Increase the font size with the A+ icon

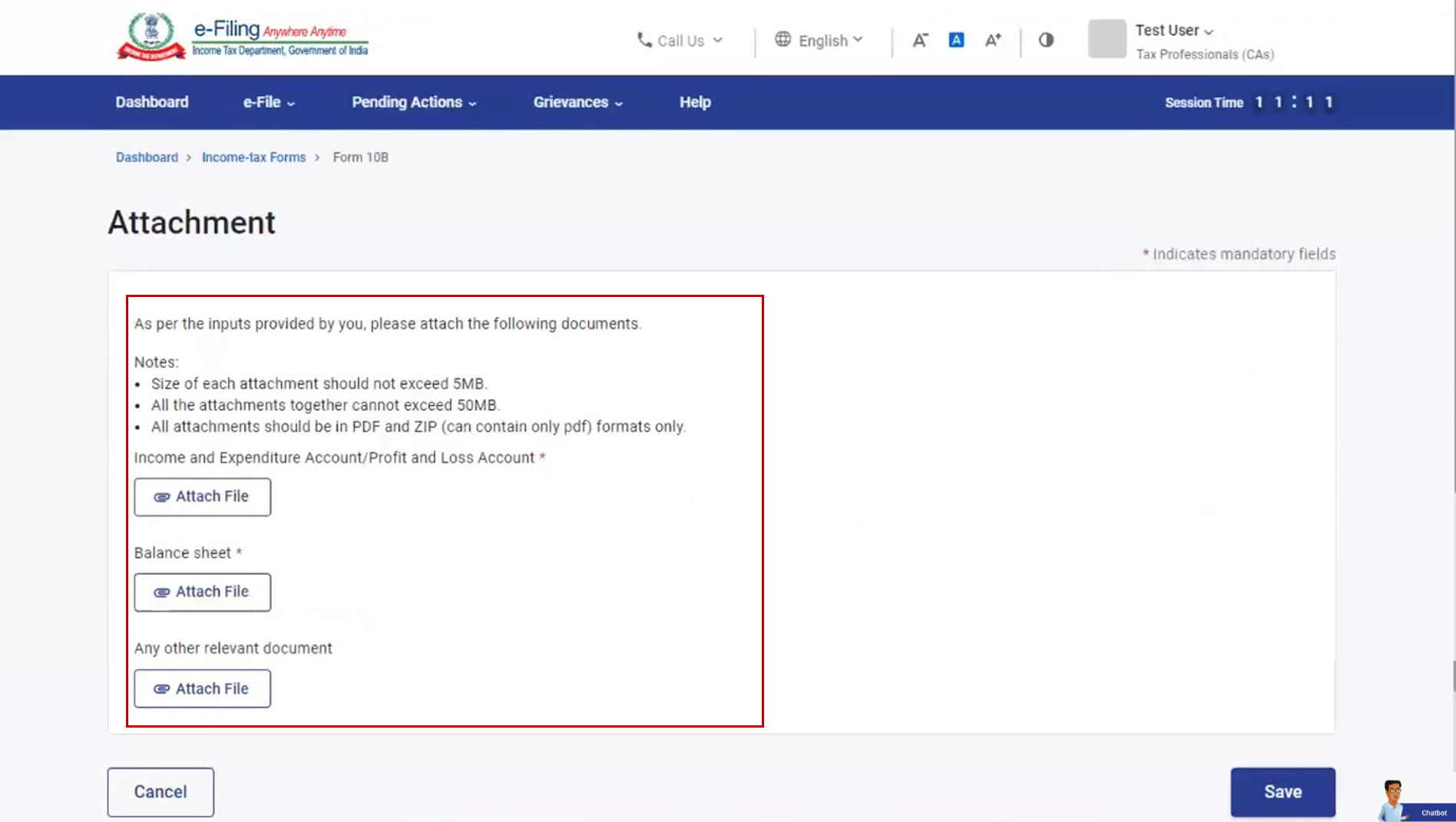click(x=993, y=41)
